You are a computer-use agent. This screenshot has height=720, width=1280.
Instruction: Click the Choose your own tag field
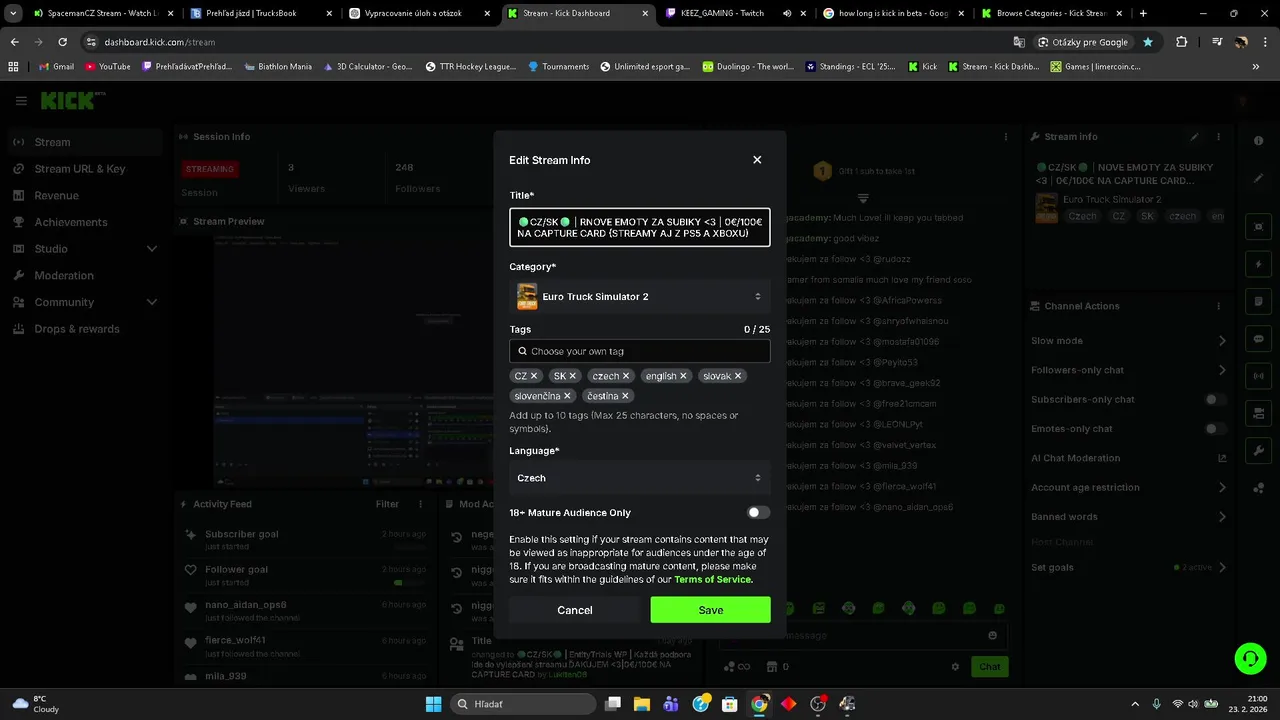640,351
